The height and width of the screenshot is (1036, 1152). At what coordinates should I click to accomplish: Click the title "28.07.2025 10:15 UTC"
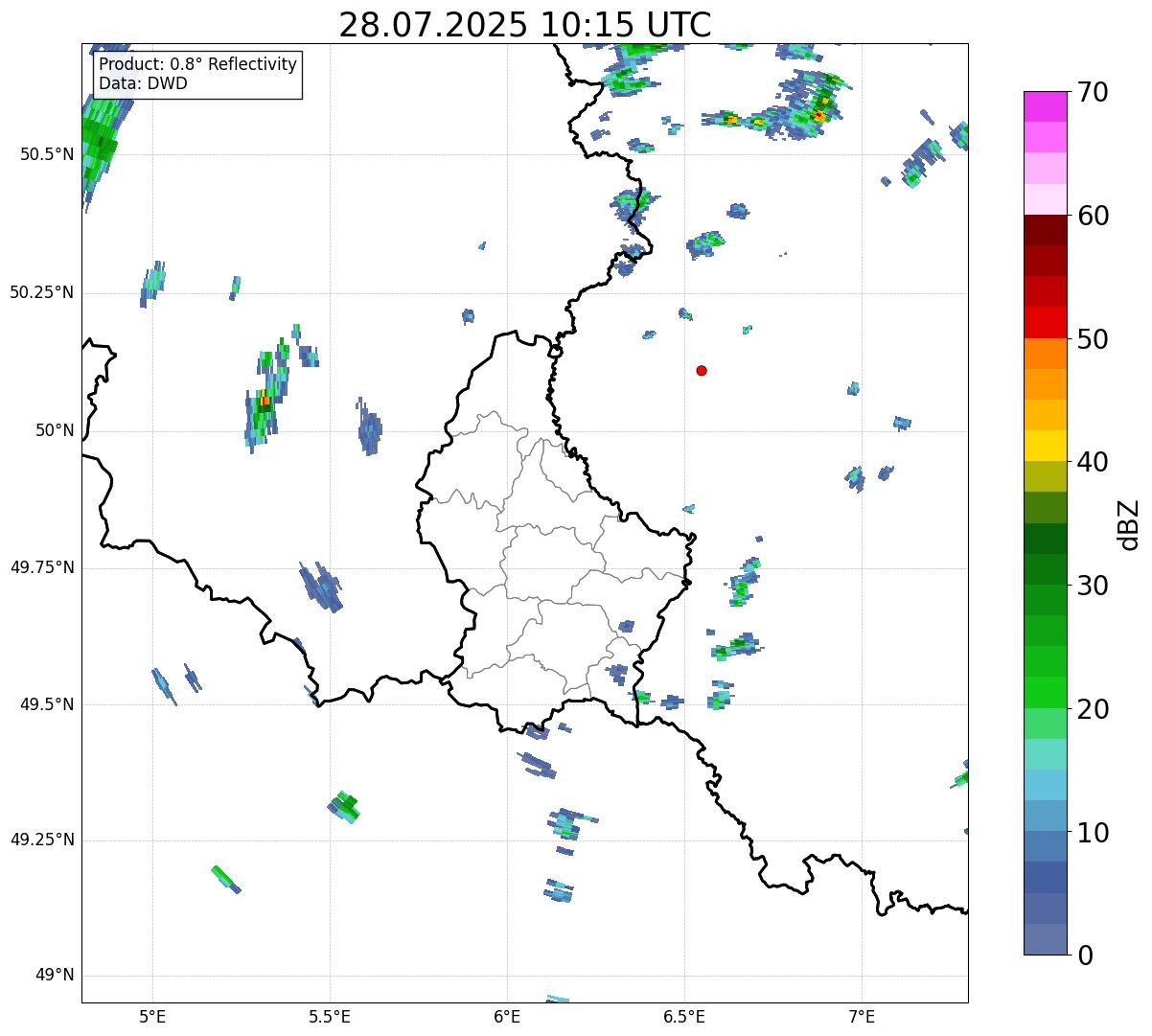(525, 25)
